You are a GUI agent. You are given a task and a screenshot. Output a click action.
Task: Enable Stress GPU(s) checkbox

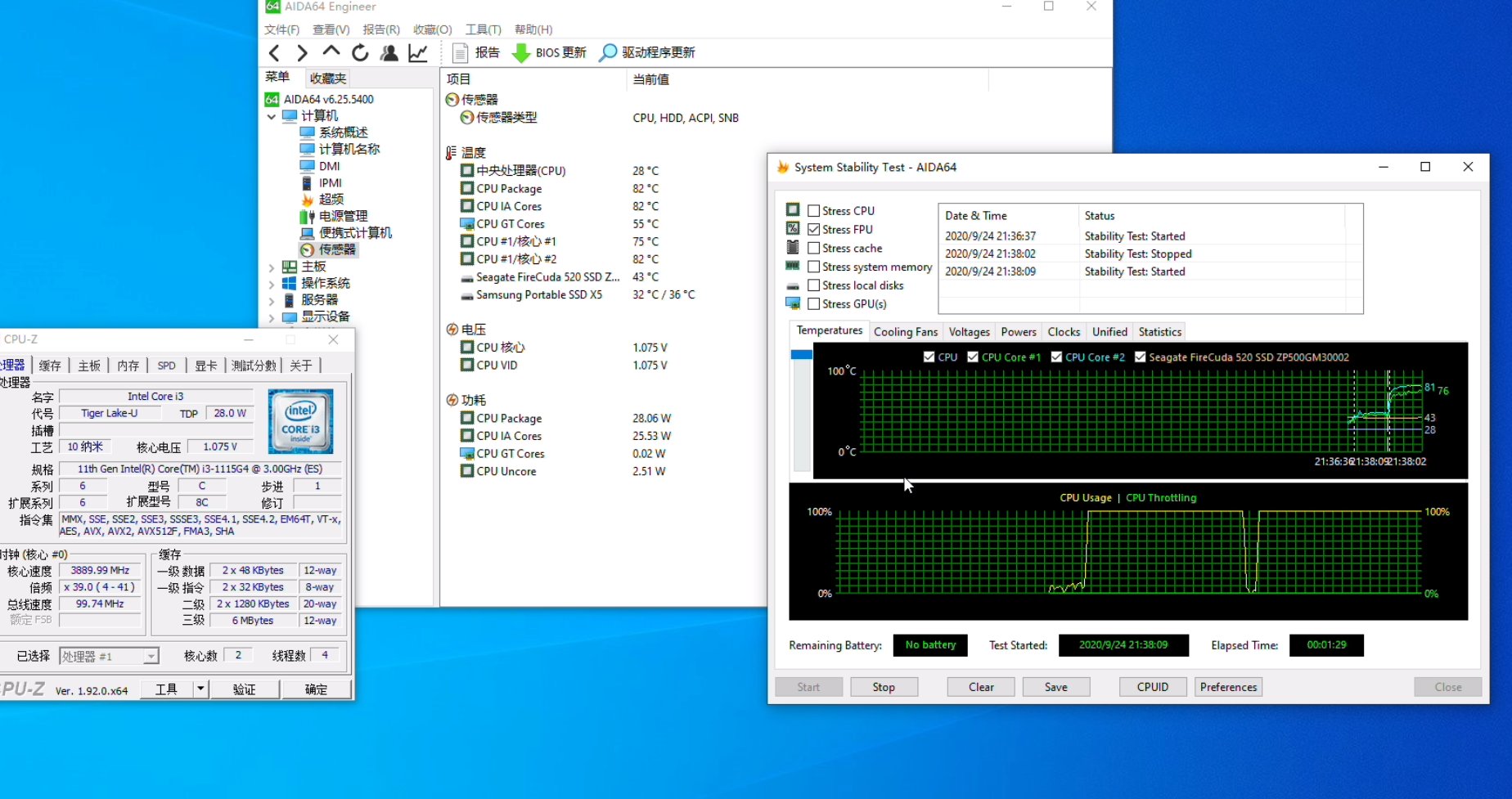pos(814,304)
